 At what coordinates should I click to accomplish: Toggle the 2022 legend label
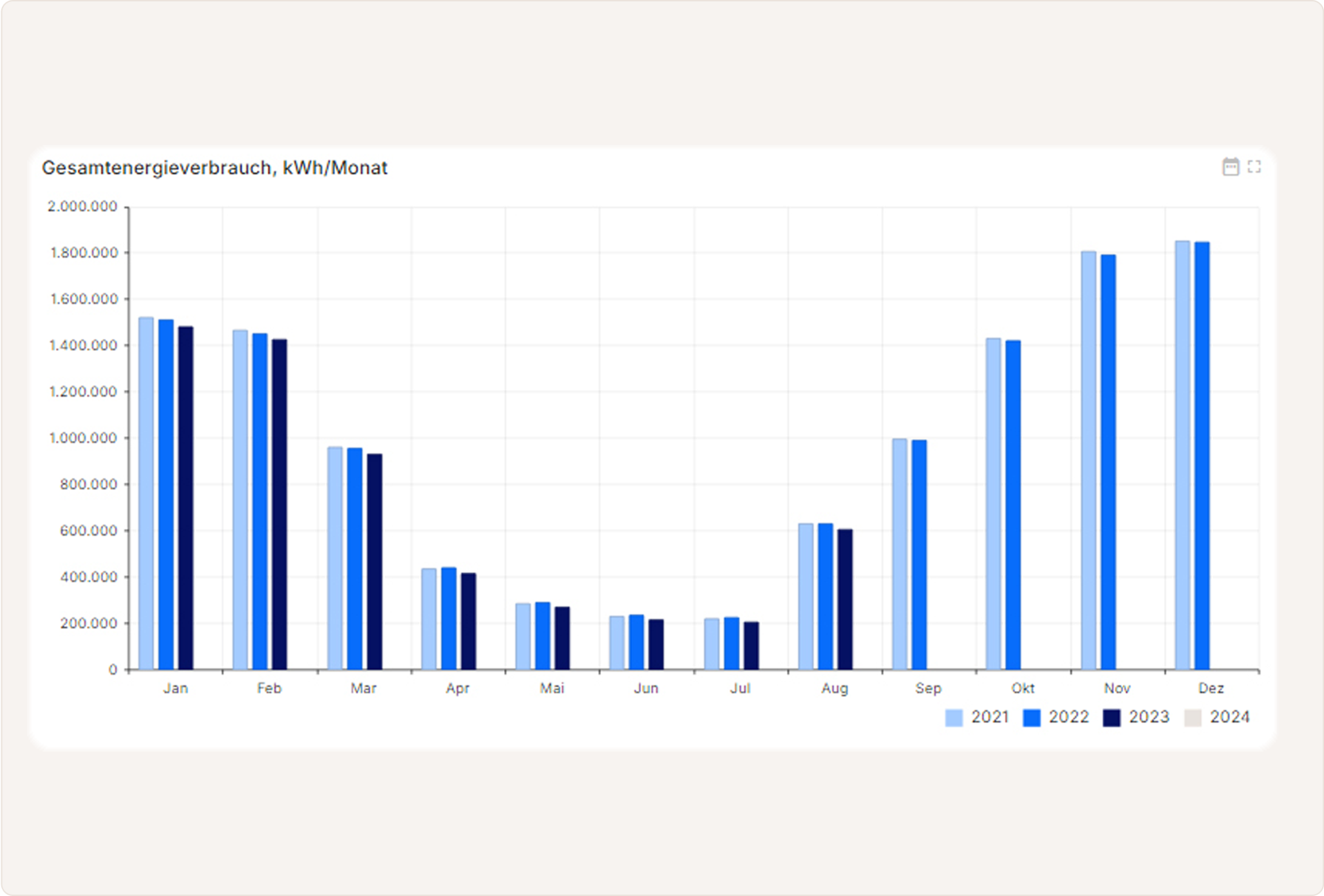tap(1068, 716)
